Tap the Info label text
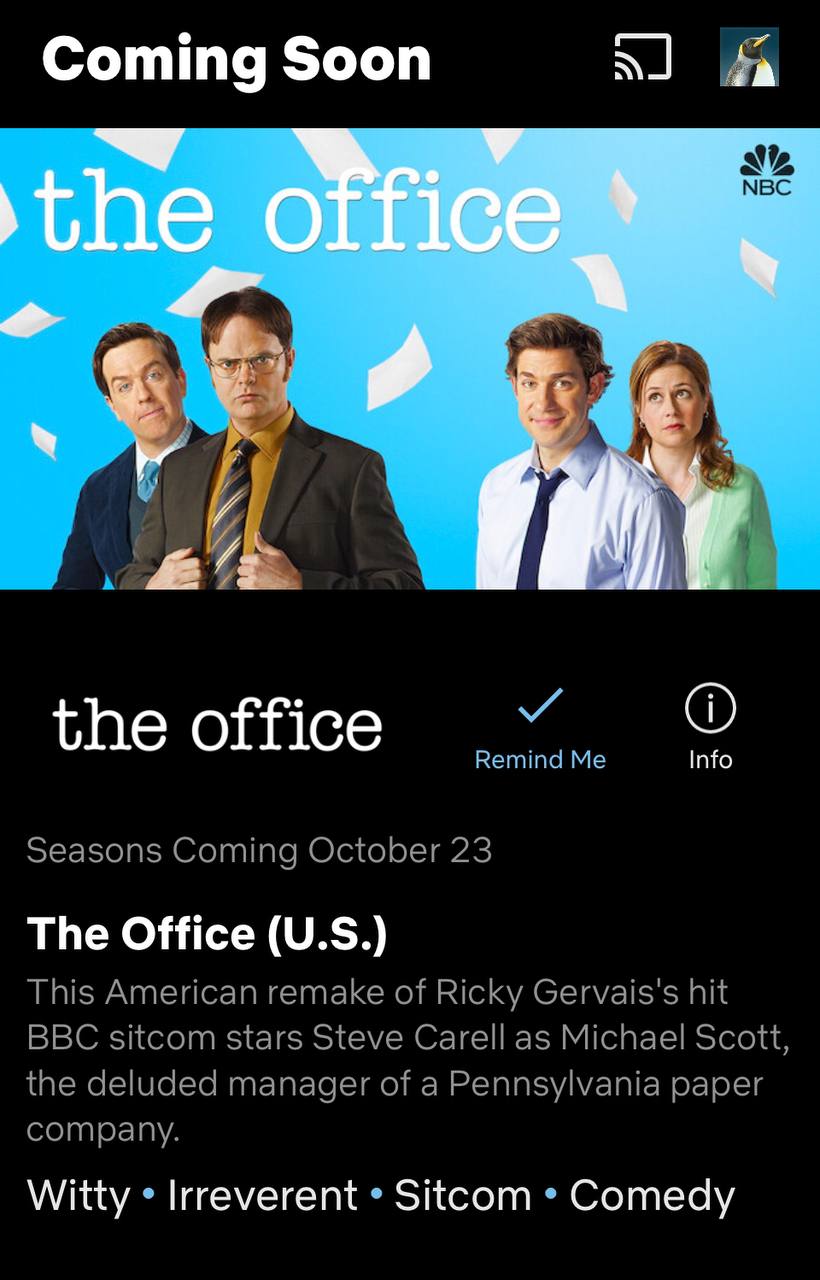The height and width of the screenshot is (1280, 820). coord(710,760)
